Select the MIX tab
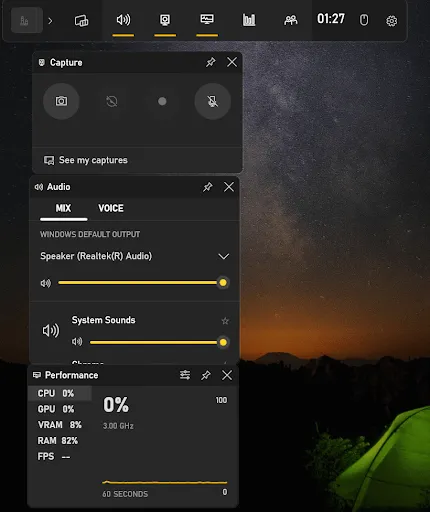The height and width of the screenshot is (512, 430). pyautogui.click(x=63, y=208)
